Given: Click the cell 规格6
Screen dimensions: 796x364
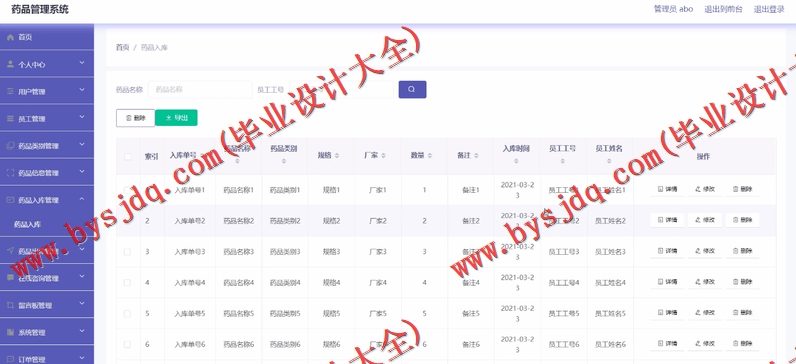Looking at the screenshot, I should click(331, 345).
